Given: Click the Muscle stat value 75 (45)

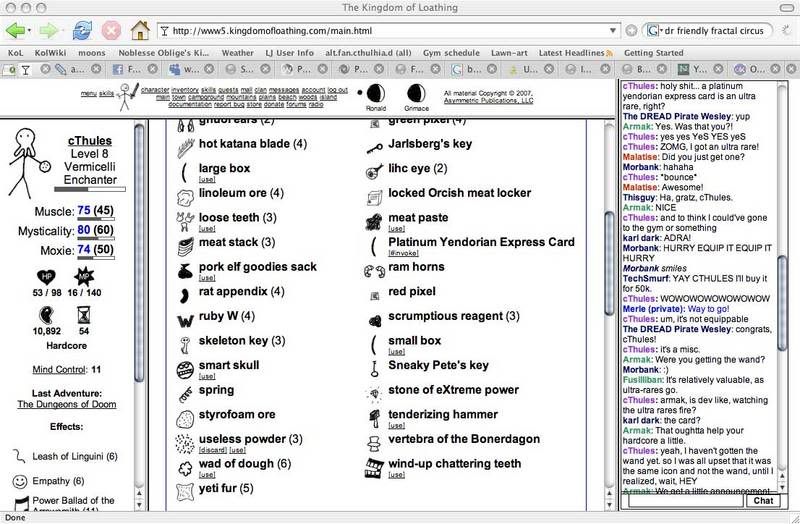Looking at the screenshot, I should 95,211.
